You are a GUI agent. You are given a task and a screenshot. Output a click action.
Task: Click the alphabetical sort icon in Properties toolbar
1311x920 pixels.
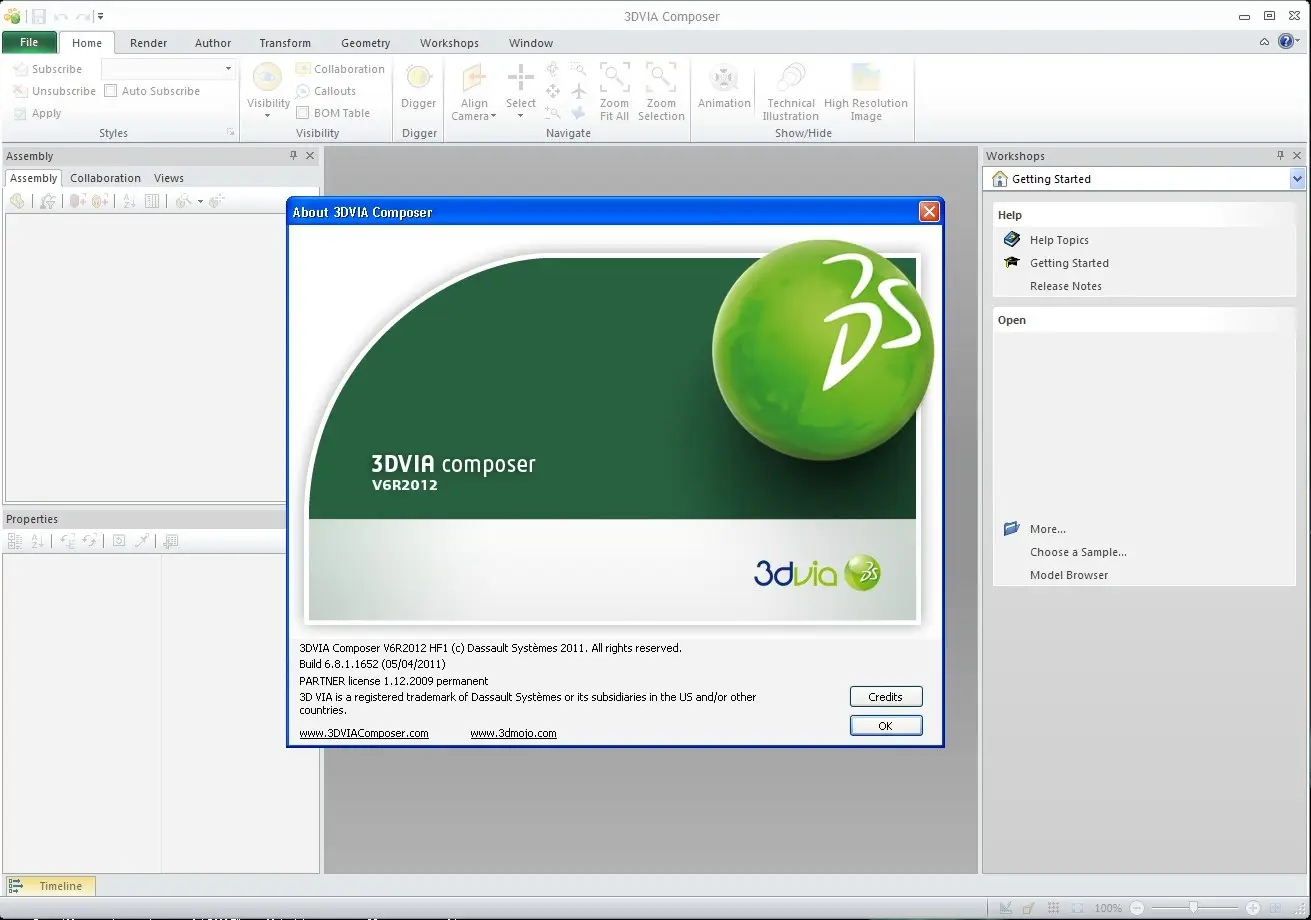point(38,541)
